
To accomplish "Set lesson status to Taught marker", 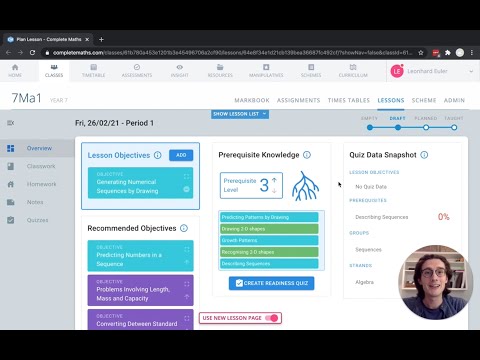I will (454, 128).
